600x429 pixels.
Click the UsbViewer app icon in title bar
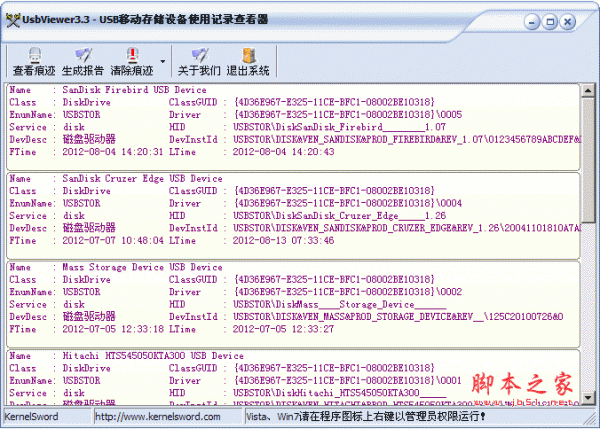pyautogui.click(x=13, y=20)
